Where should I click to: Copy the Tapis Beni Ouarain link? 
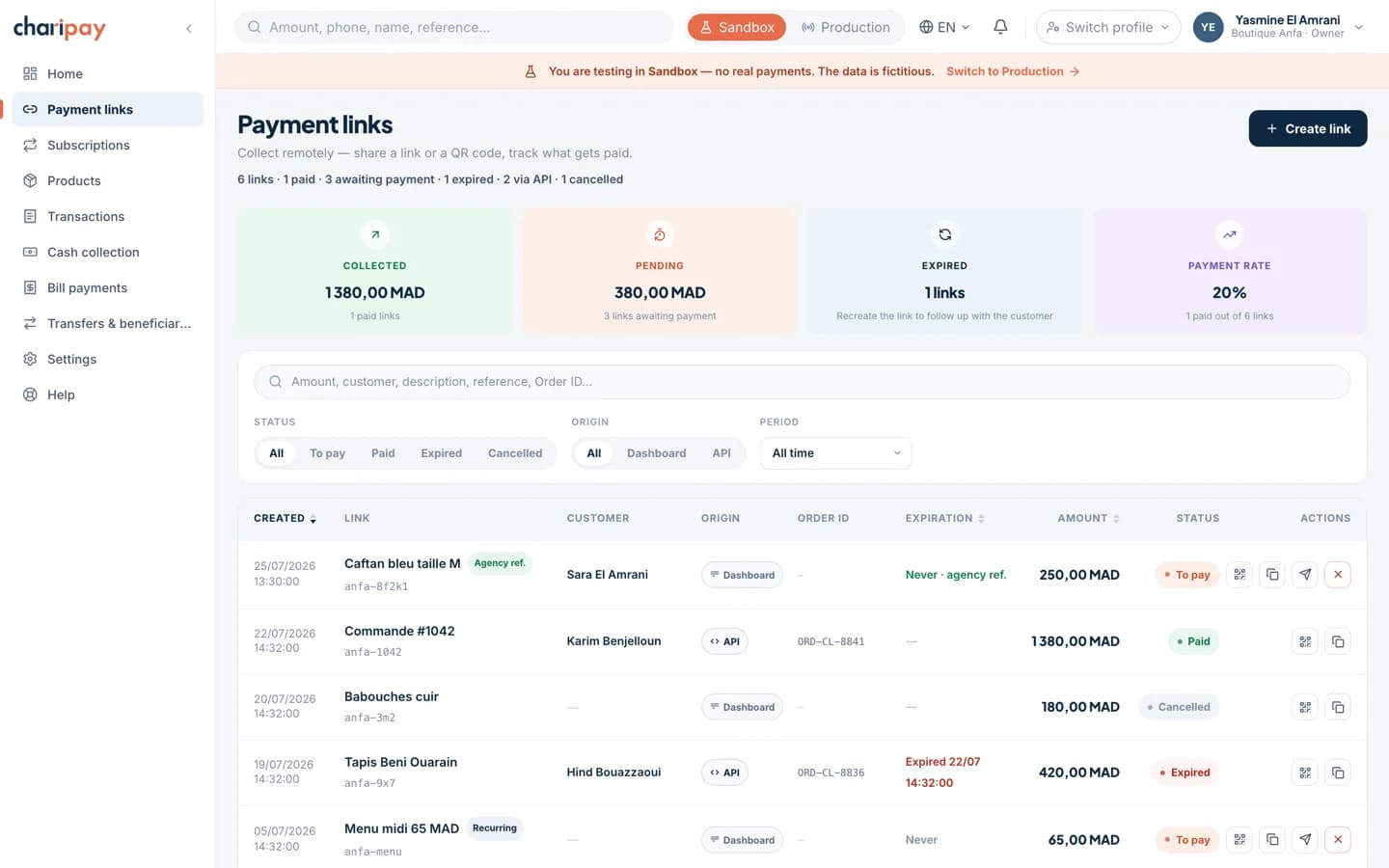1338,773
